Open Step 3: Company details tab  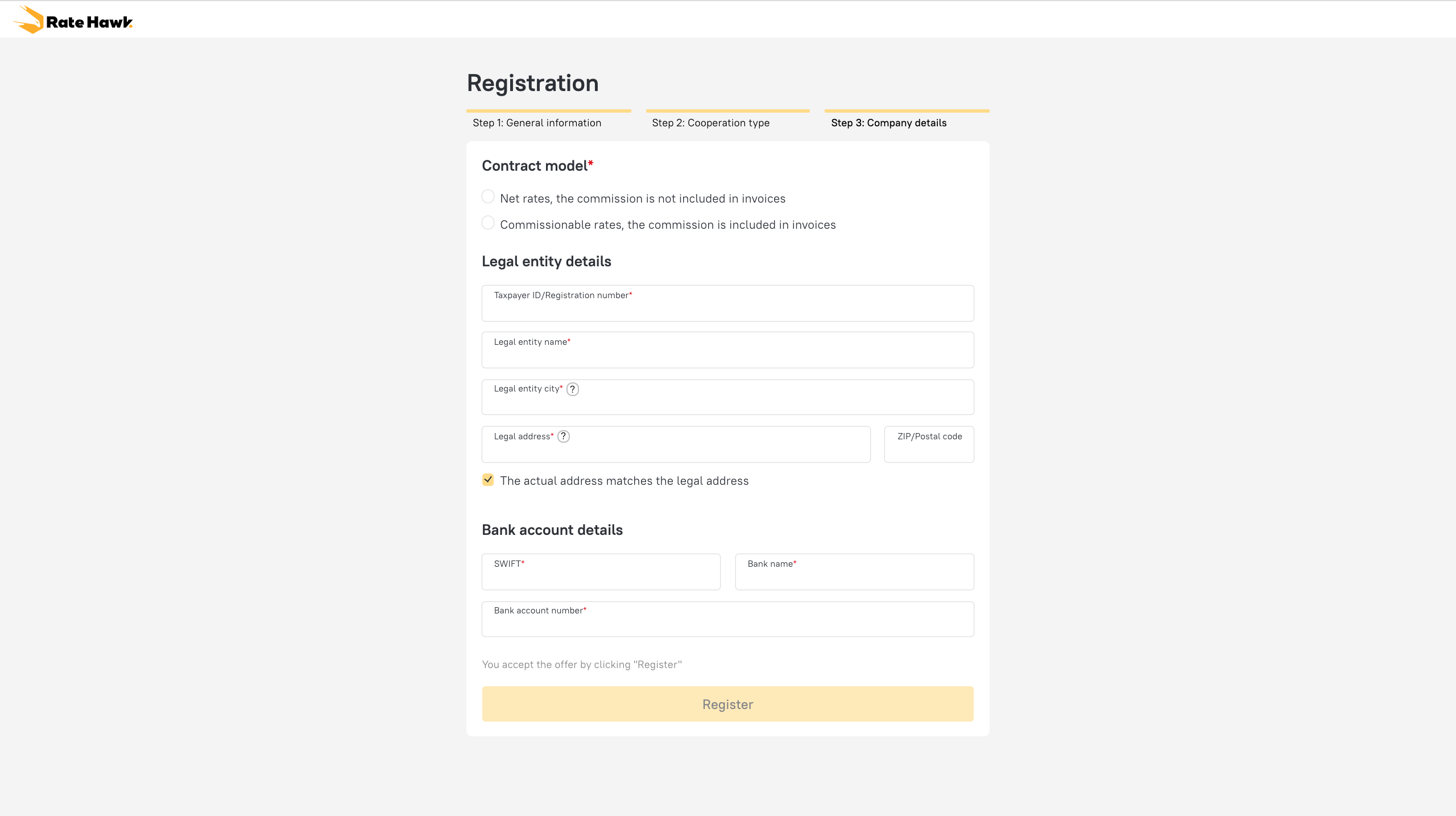[x=888, y=123]
